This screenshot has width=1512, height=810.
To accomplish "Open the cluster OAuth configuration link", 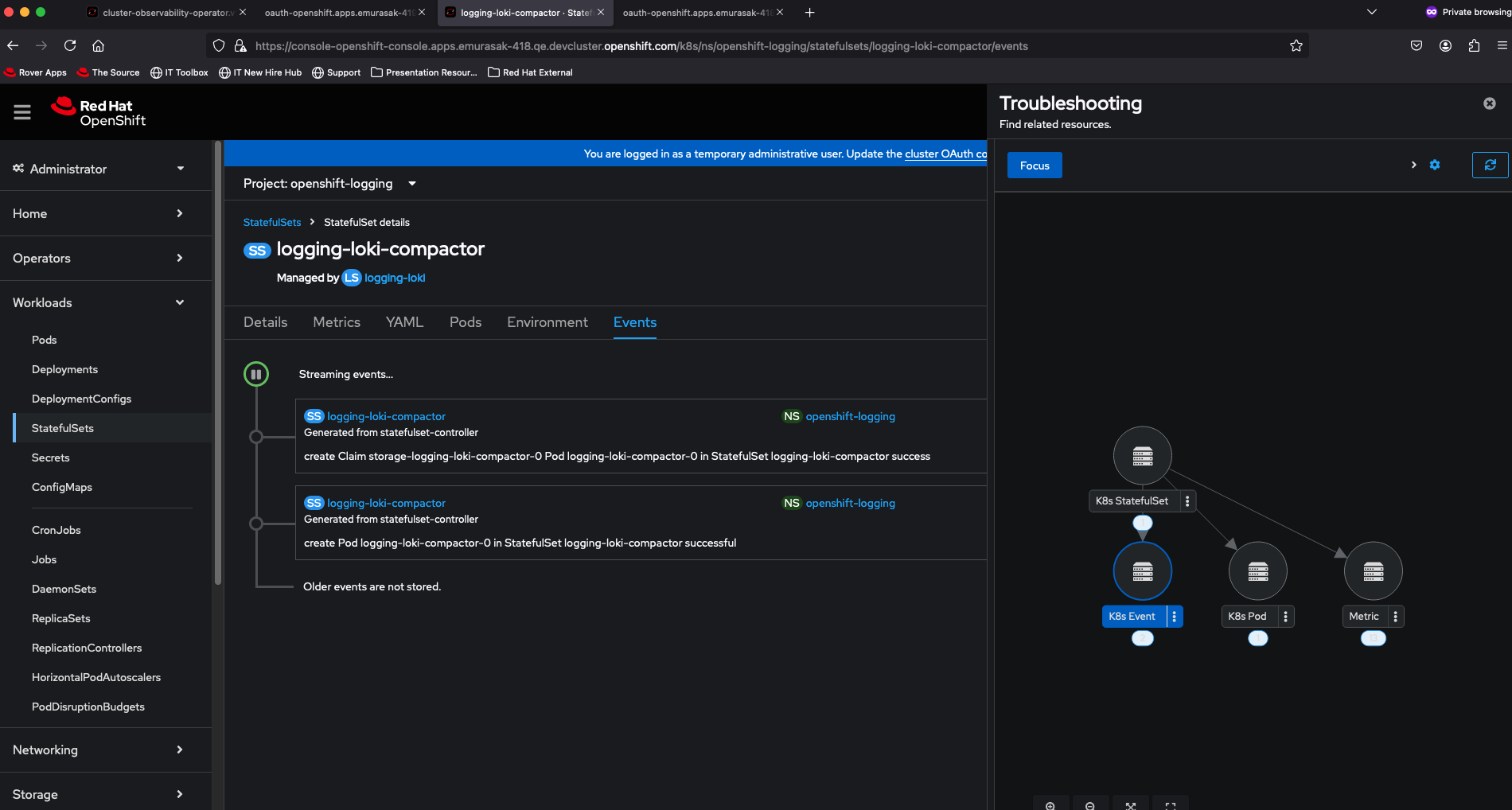I will pos(945,154).
